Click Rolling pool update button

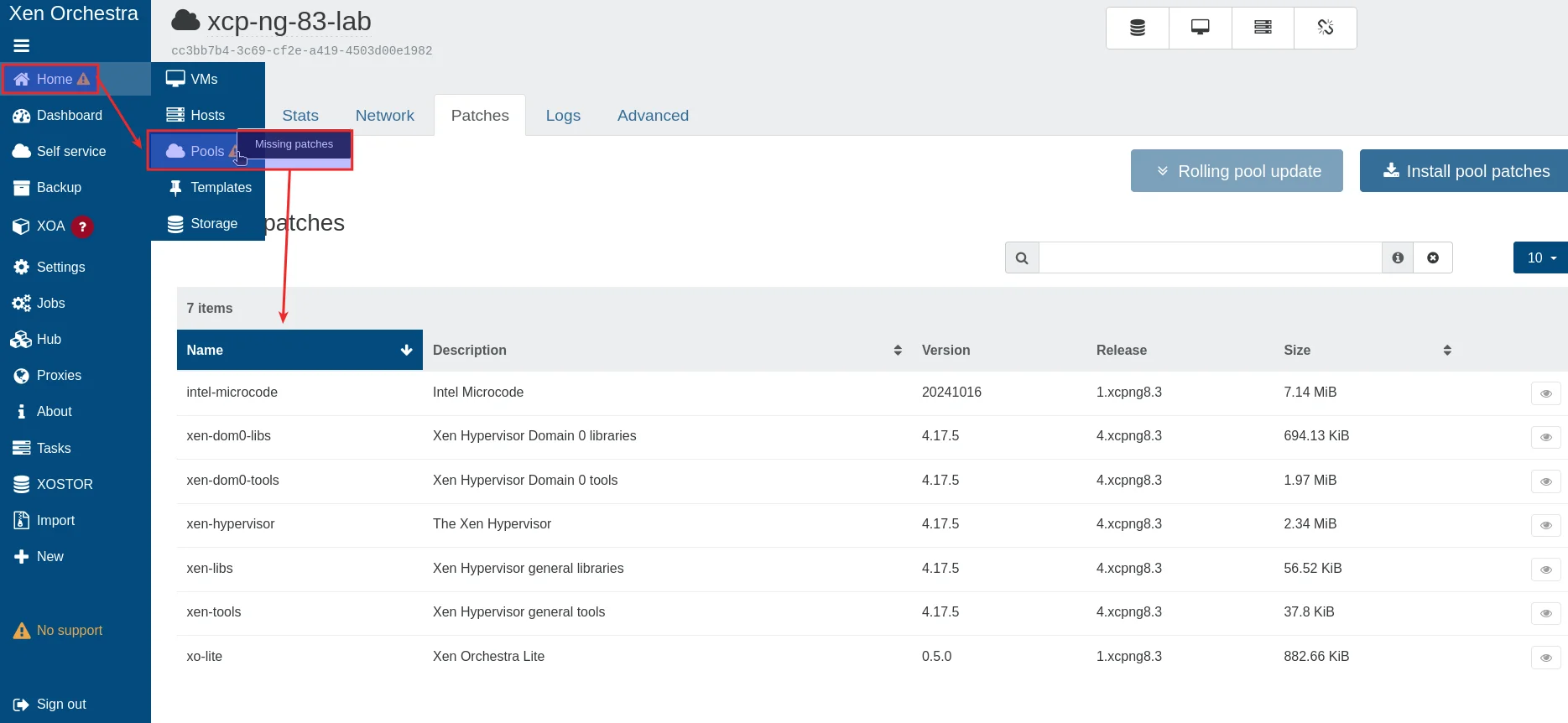click(x=1237, y=171)
